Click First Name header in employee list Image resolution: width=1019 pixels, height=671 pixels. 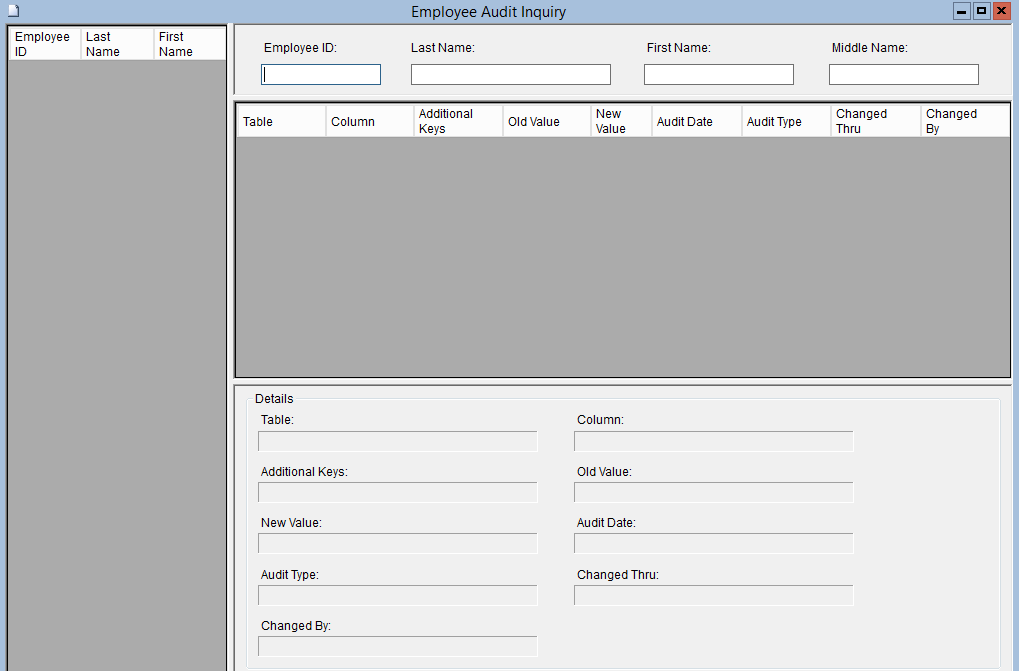point(189,44)
